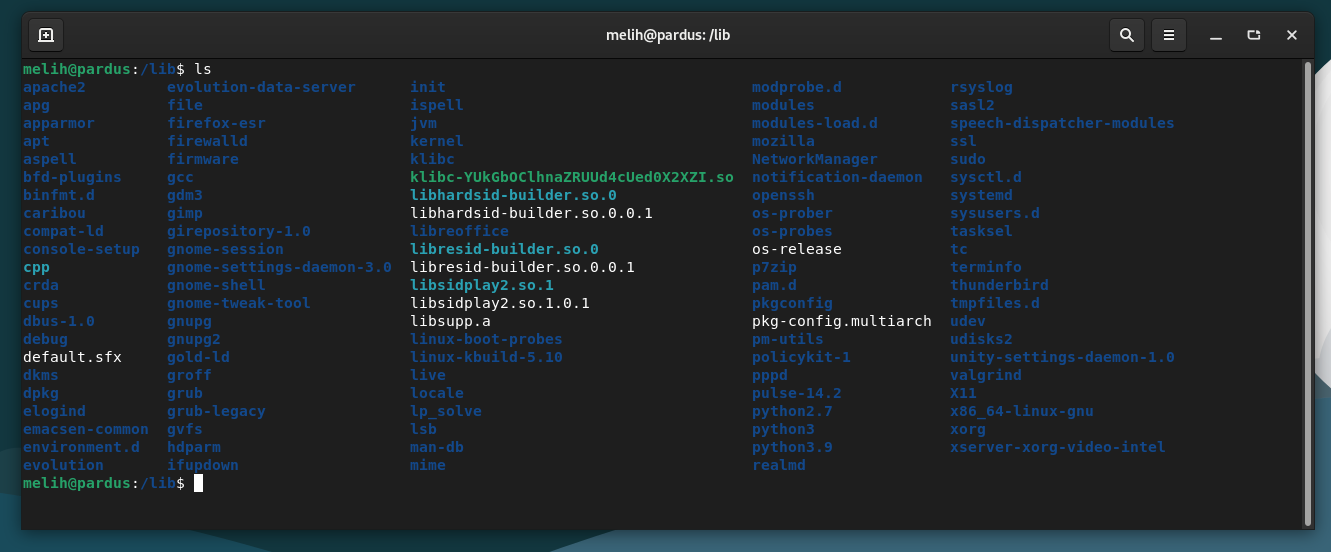Screen dimensions: 1331x552
Task: Click the 'lp_solve' entry
Action: (446, 411)
